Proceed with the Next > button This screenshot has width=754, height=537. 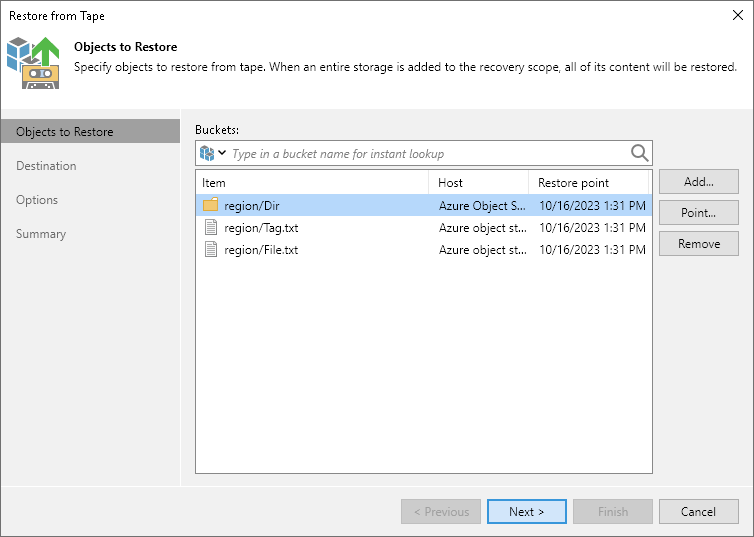coord(527,512)
